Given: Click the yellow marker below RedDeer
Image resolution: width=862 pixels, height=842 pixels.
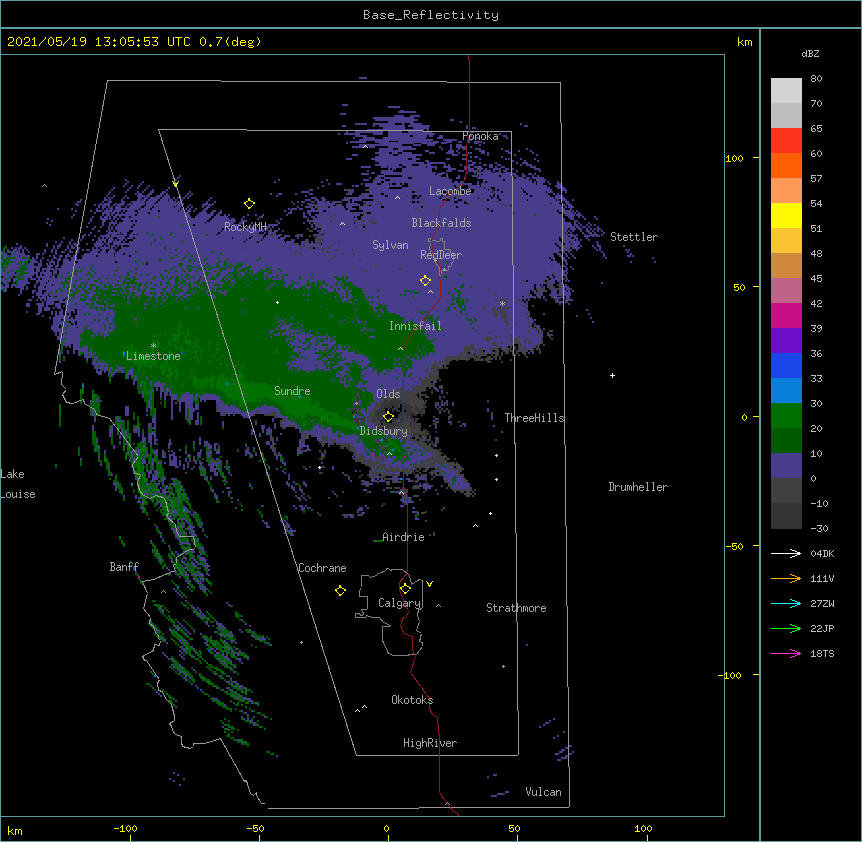Looking at the screenshot, I should click(x=425, y=280).
